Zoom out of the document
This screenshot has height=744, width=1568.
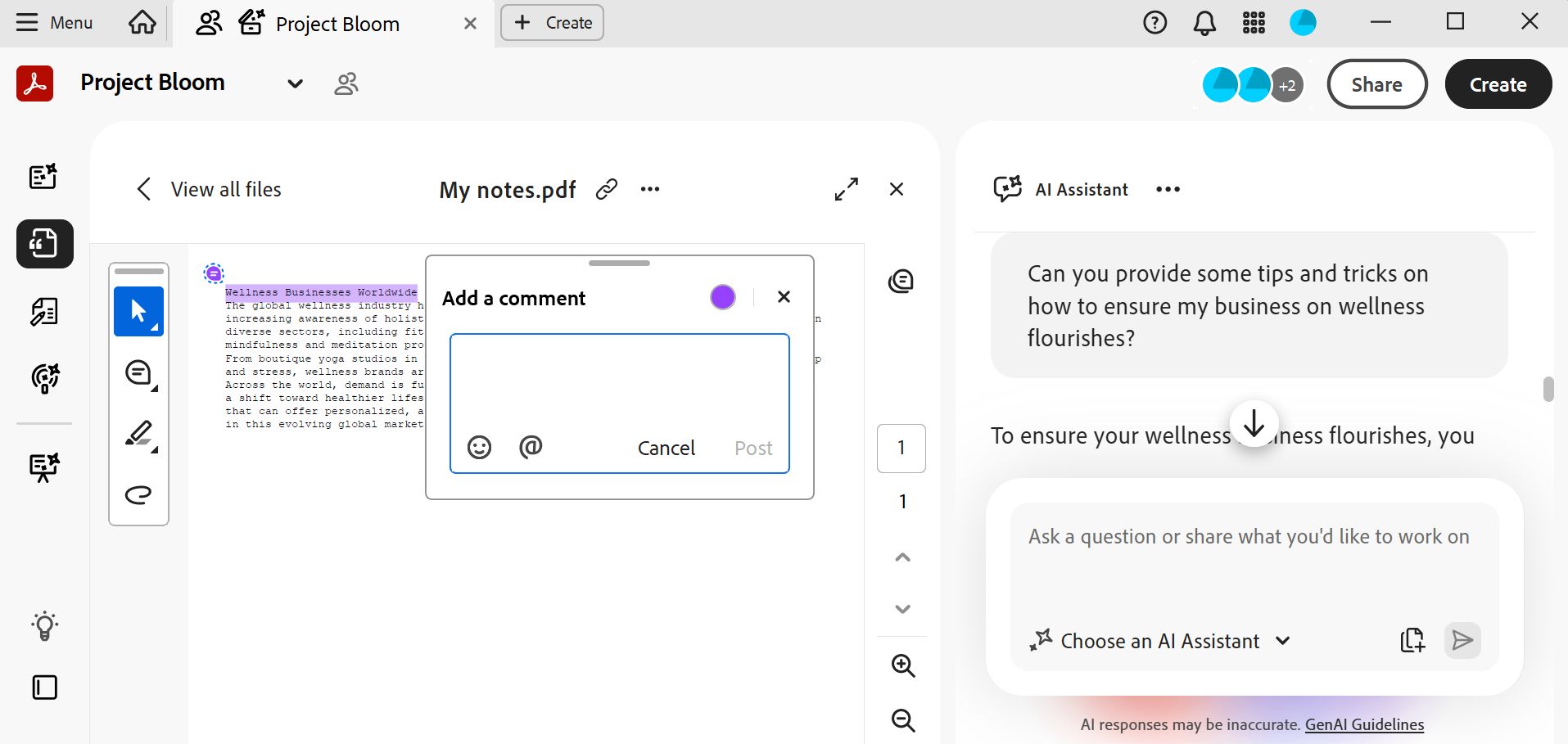[x=903, y=720]
